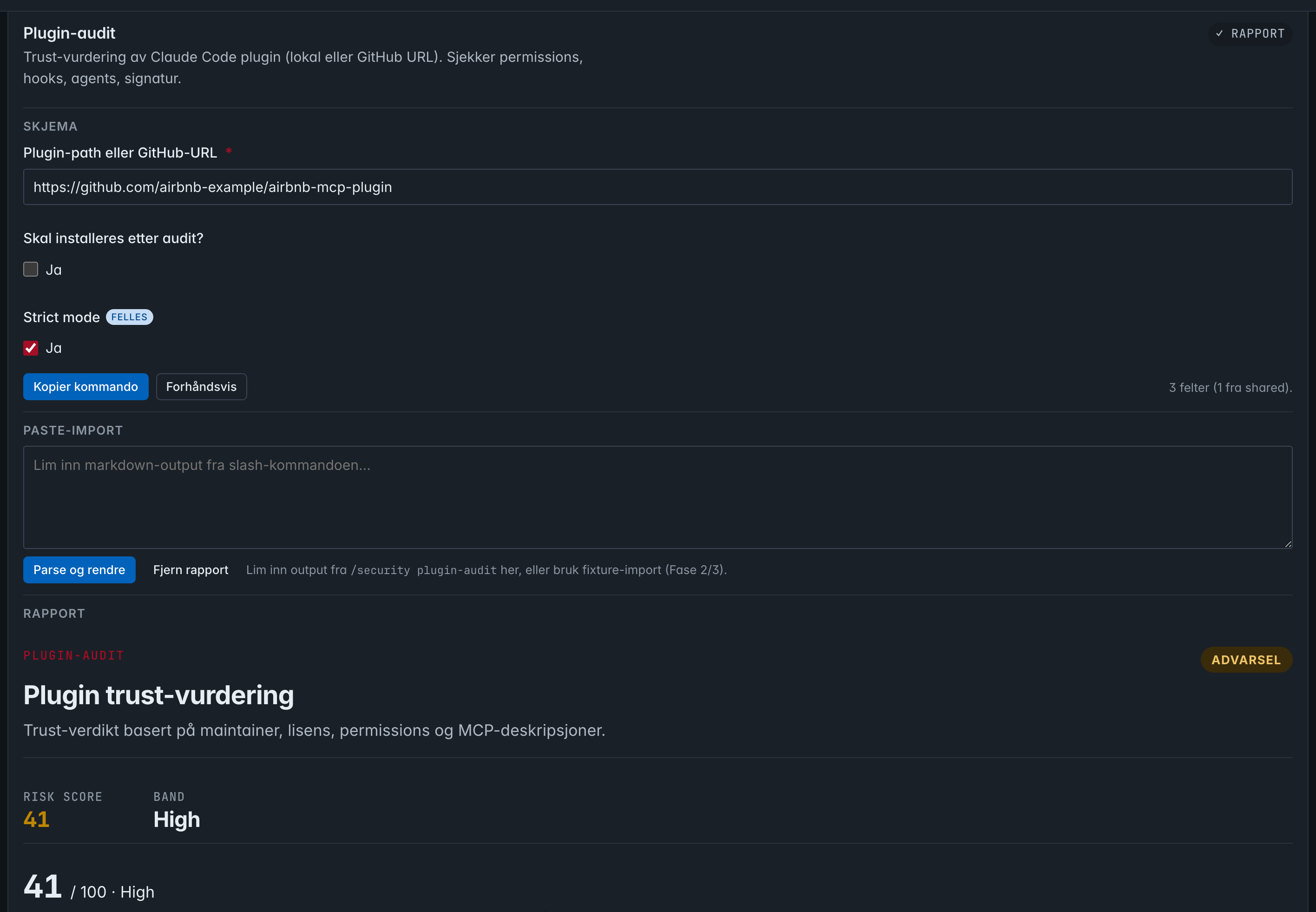Click the Risk Score value 41
The height and width of the screenshot is (912, 1316).
pos(37,819)
